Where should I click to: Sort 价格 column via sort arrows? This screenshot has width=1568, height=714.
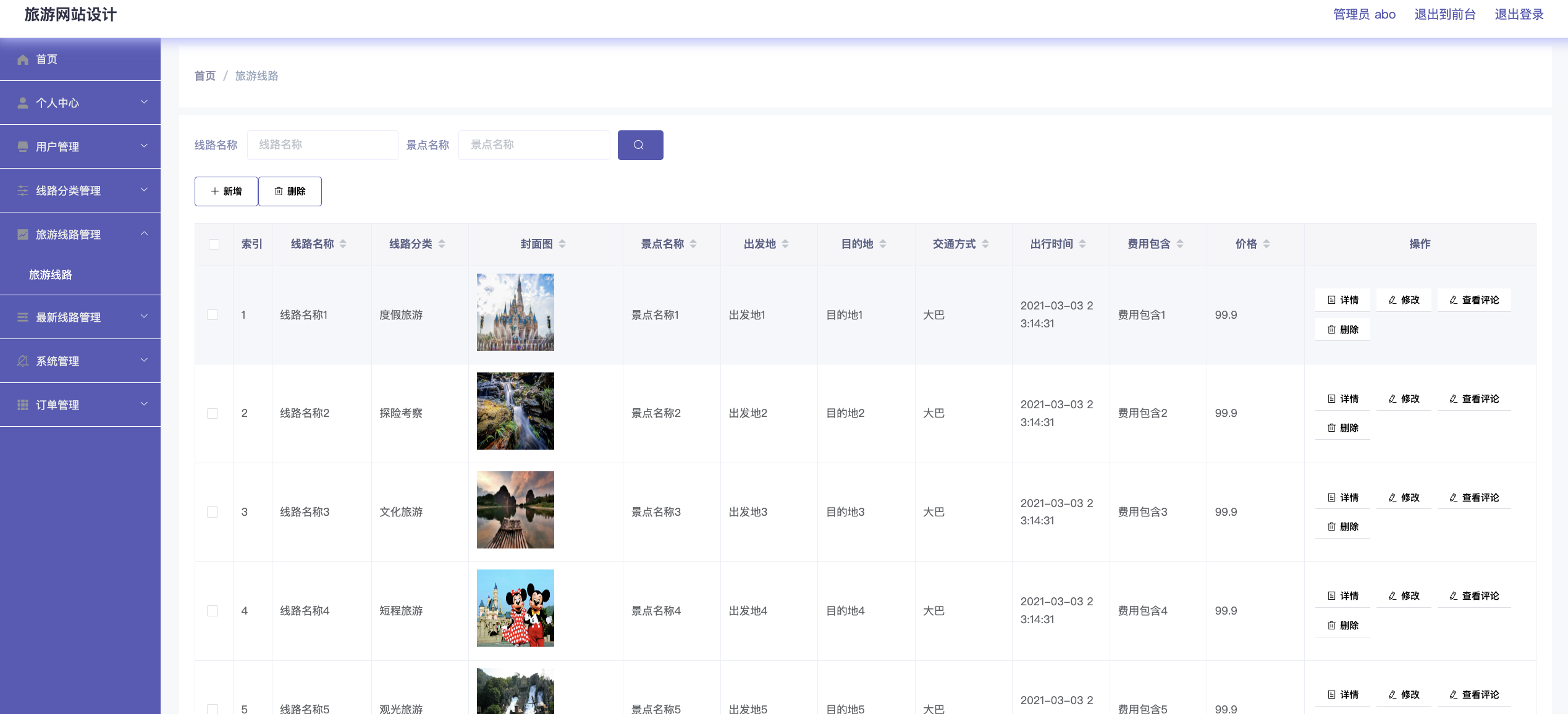coord(1267,244)
